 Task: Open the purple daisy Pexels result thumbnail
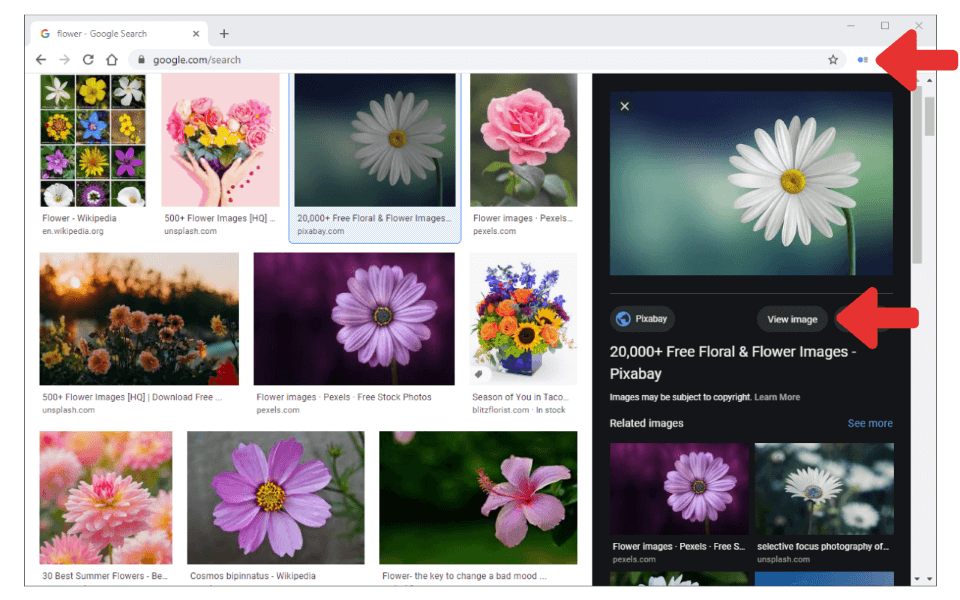tap(354, 319)
